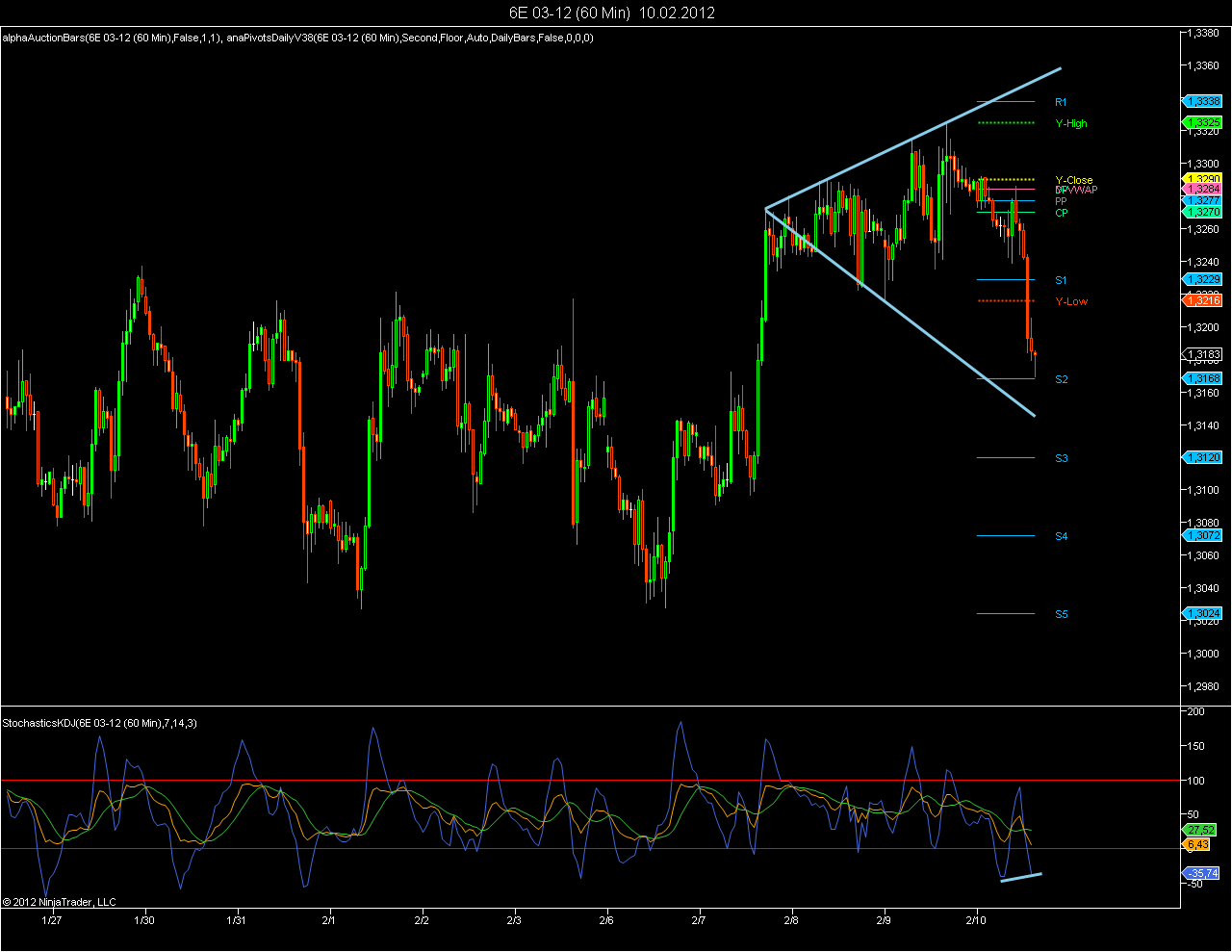The height and width of the screenshot is (952, 1232).
Task: Select the 1,3024 price marker
Action: click(x=1202, y=613)
